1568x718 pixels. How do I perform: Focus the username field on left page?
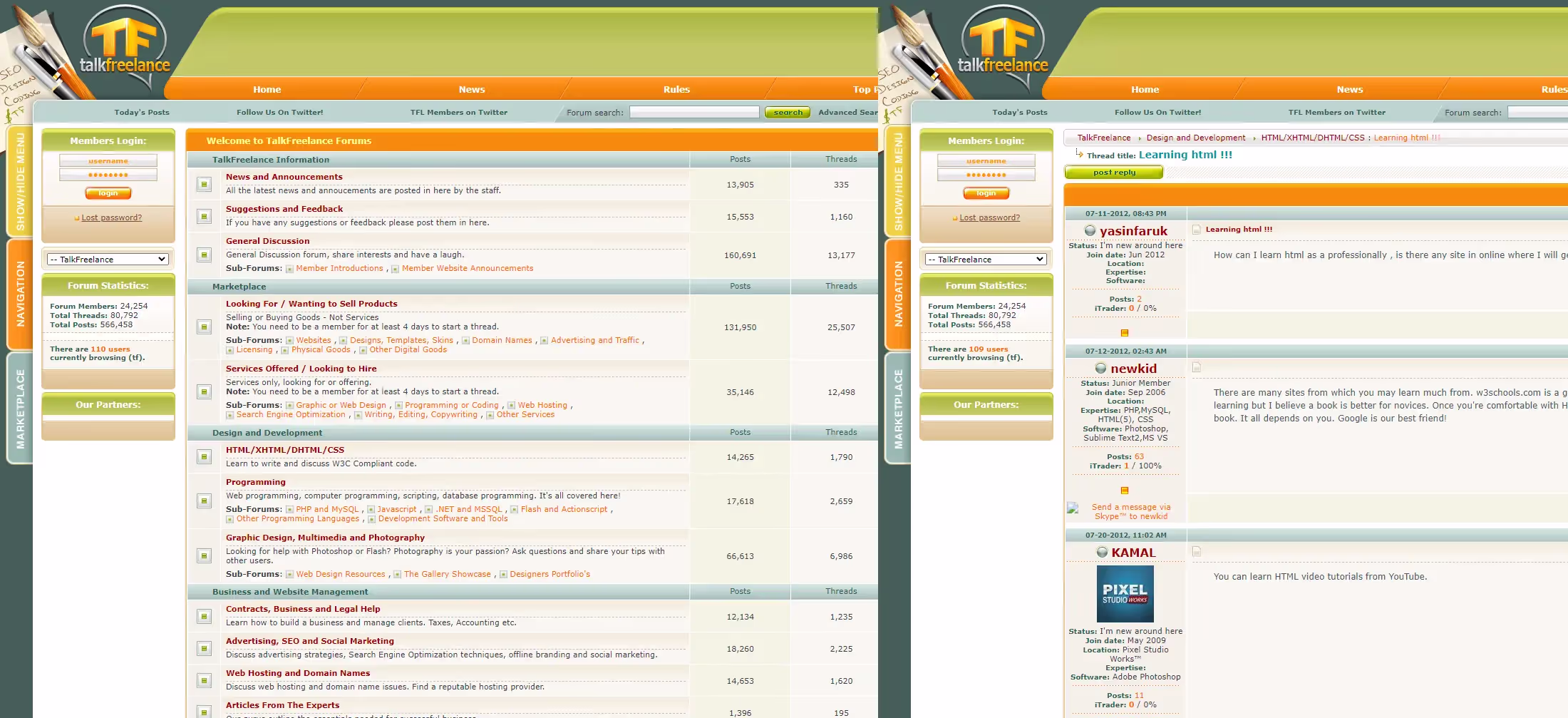pos(108,161)
